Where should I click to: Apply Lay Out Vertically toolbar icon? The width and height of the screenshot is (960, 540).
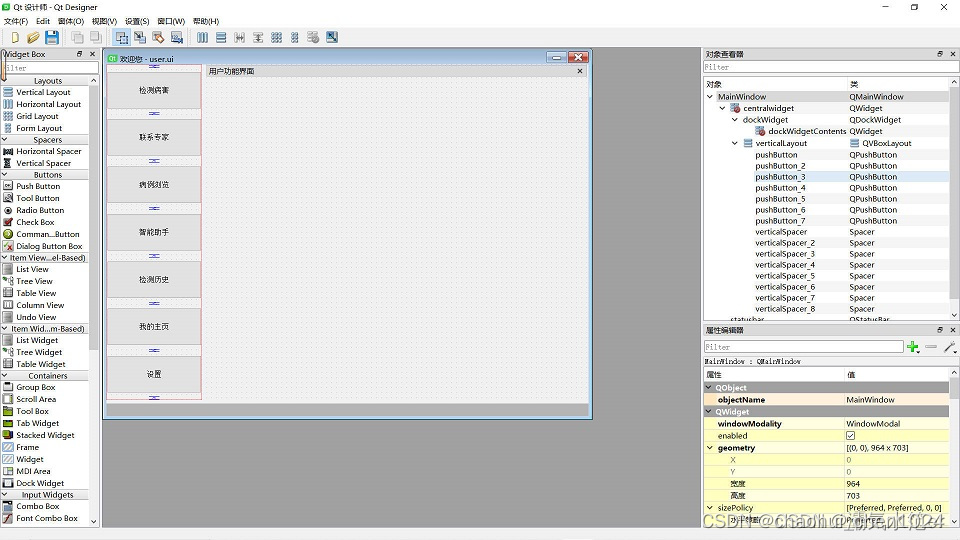pyautogui.click(x=221, y=37)
